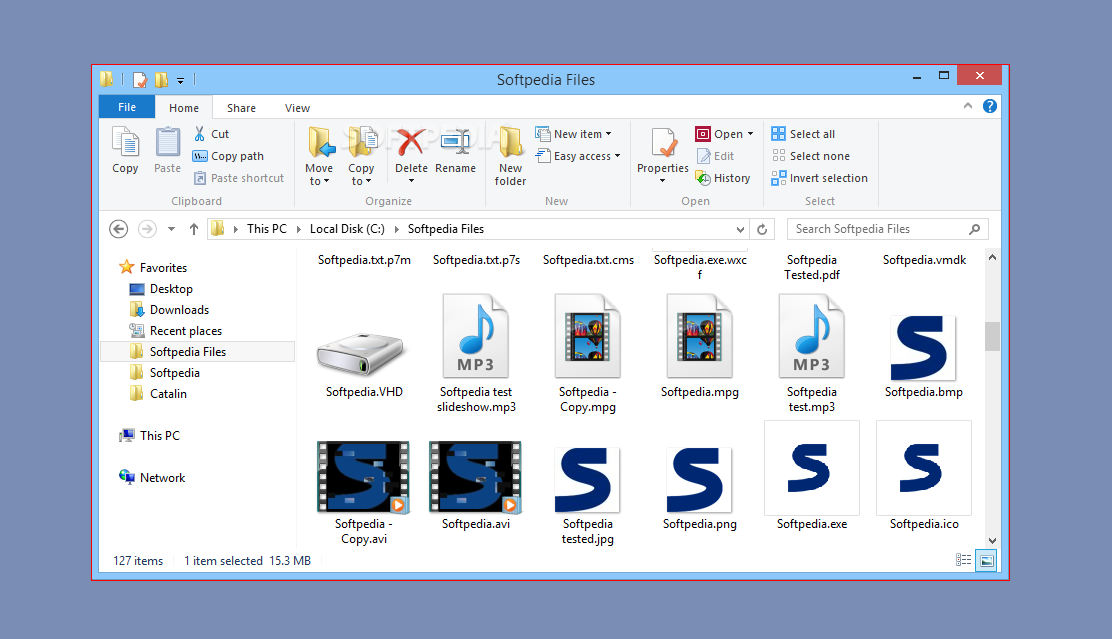Select the Softpedia.avi video
This screenshot has width=1112, height=639.
point(476,486)
